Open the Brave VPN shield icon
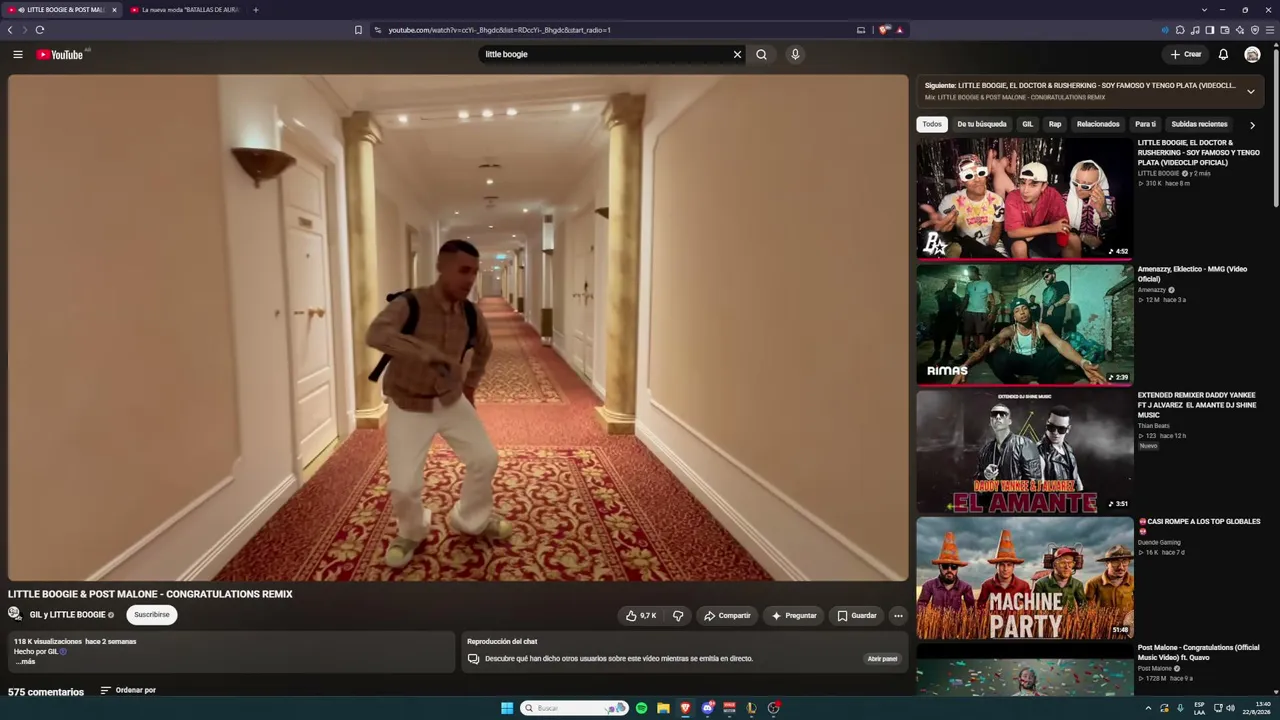The height and width of the screenshot is (720, 1280). pos(1255,30)
